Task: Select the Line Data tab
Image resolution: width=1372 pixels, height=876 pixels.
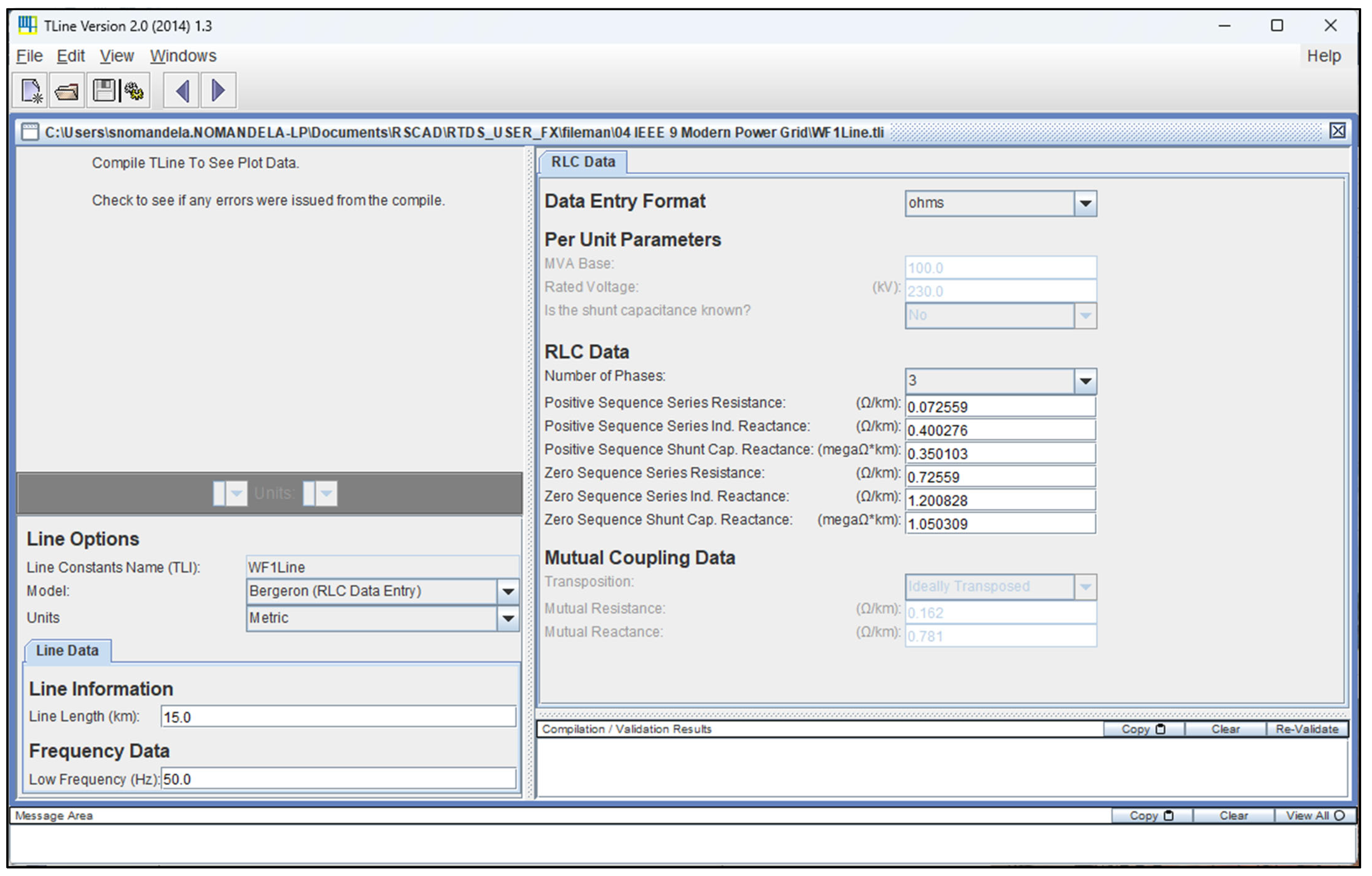Action: pyautogui.click(x=67, y=651)
